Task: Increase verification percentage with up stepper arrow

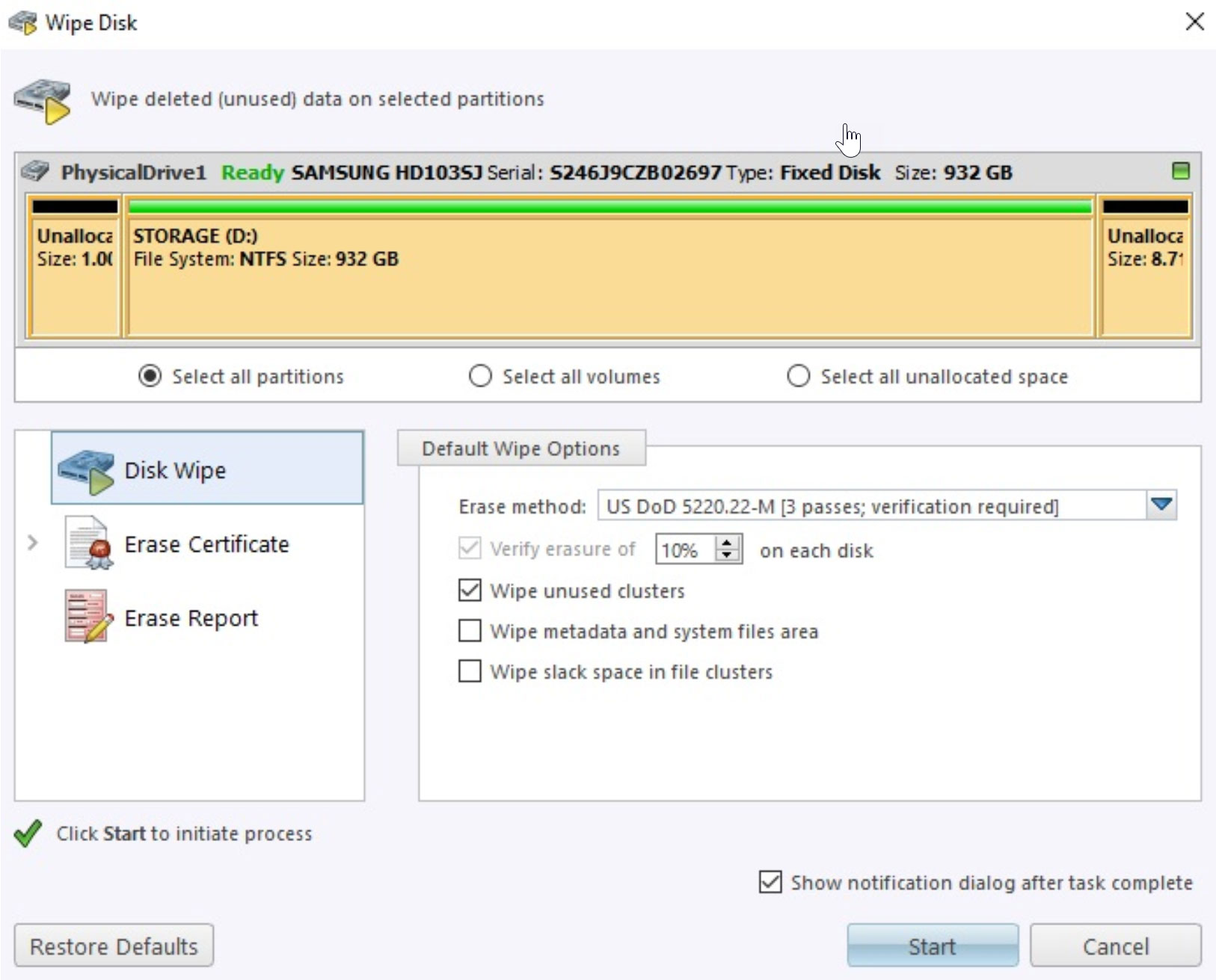Action: [x=727, y=543]
